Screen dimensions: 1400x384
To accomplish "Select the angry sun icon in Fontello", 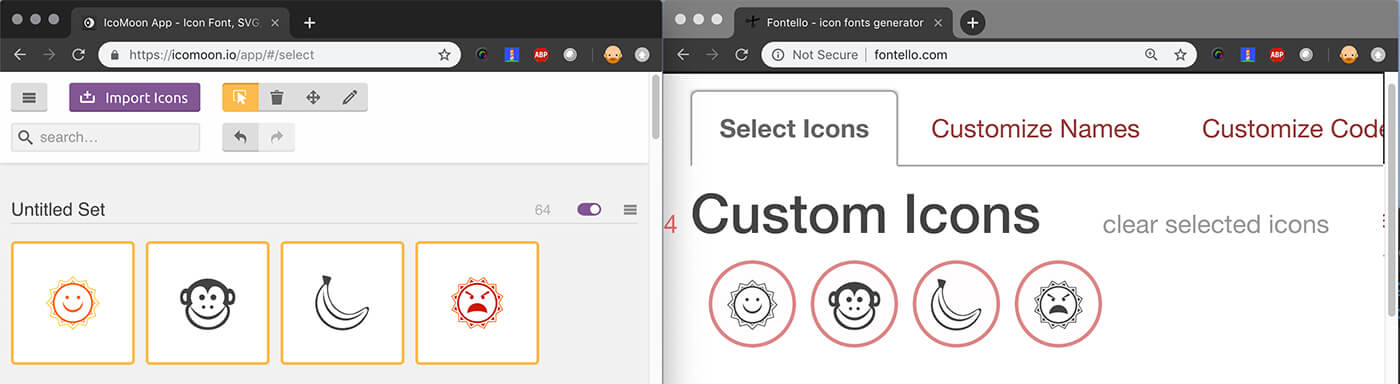I will (1058, 304).
